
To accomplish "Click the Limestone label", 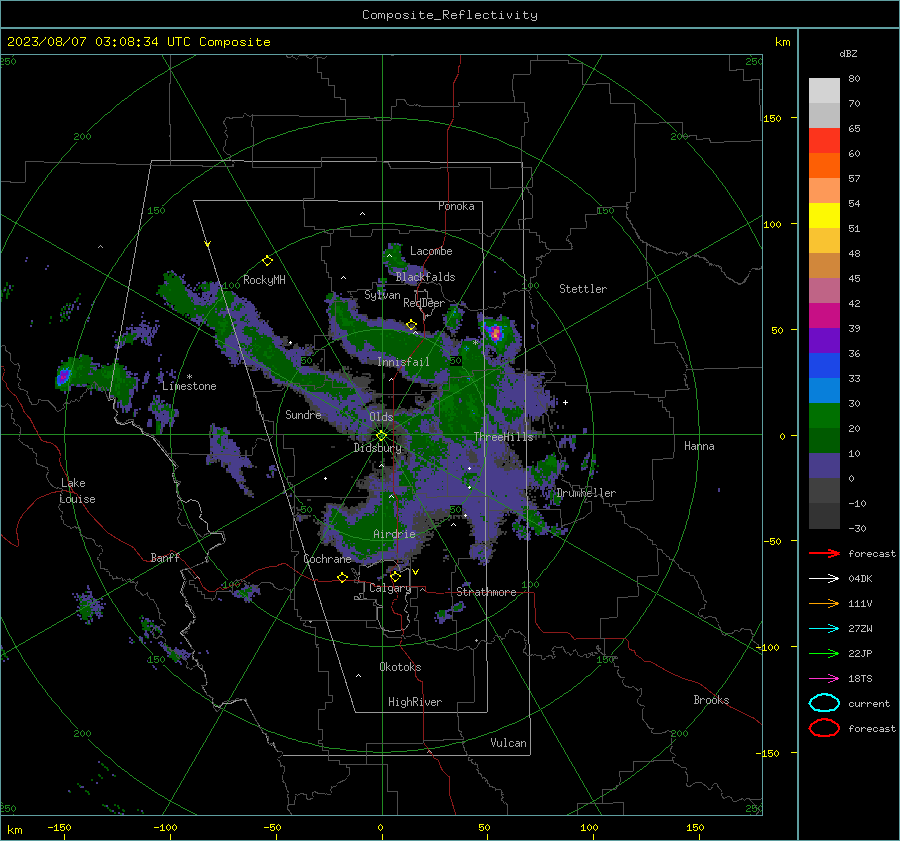I will click(x=189, y=386).
